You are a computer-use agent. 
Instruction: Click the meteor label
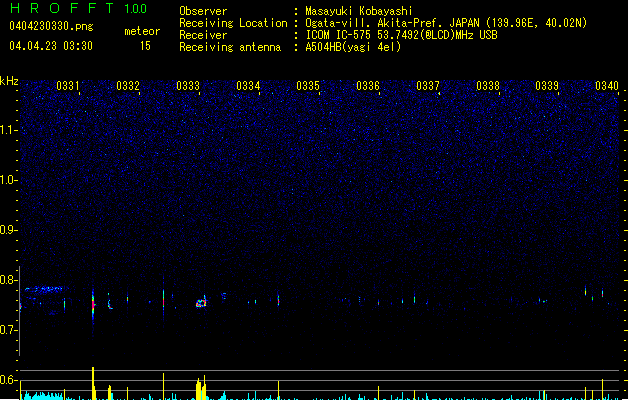(x=142, y=31)
